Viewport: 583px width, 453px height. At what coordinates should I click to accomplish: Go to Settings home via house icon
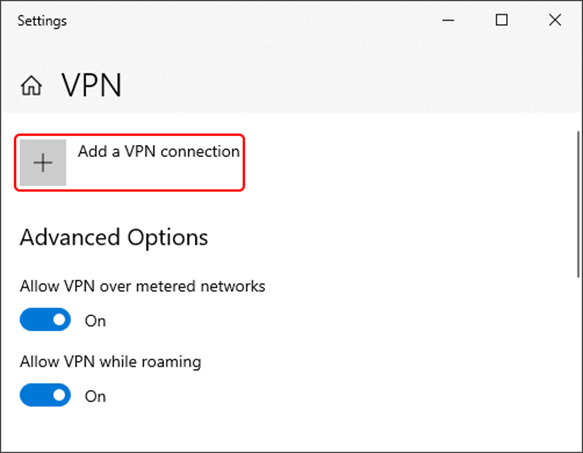point(31,86)
